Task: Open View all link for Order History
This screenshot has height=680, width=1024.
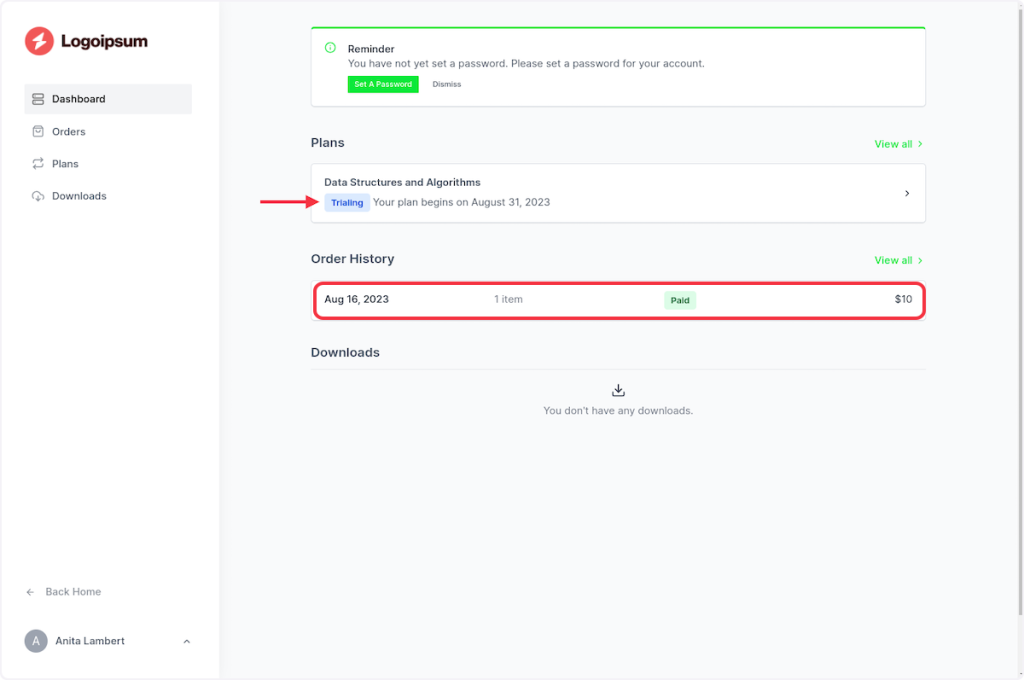Action: tap(898, 260)
